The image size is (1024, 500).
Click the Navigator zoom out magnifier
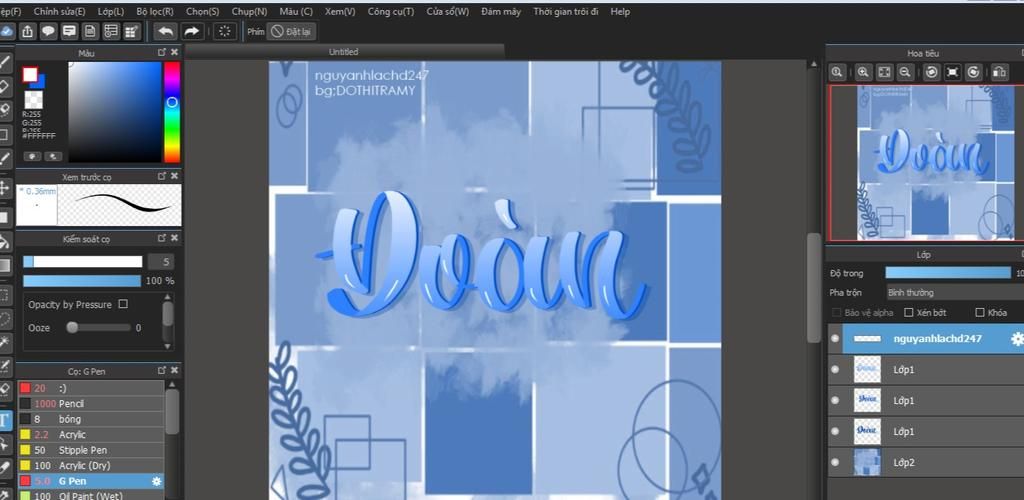904,72
